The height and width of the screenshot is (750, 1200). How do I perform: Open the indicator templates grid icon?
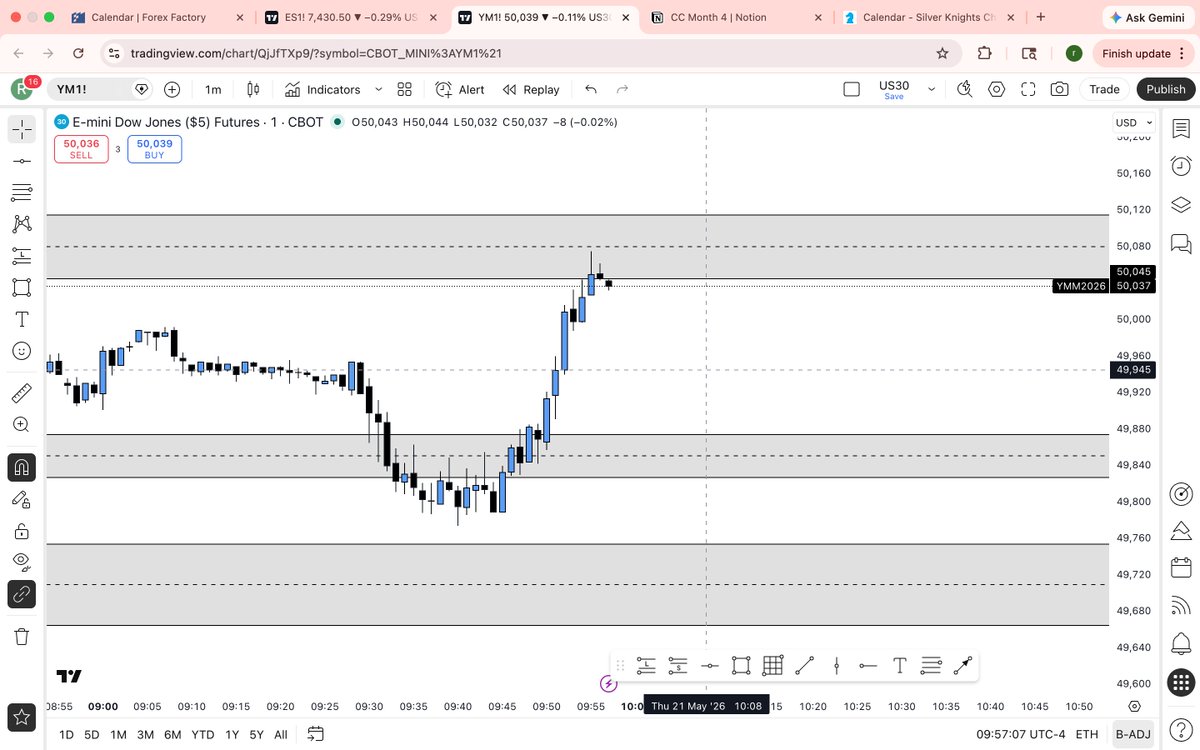tap(404, 89)
